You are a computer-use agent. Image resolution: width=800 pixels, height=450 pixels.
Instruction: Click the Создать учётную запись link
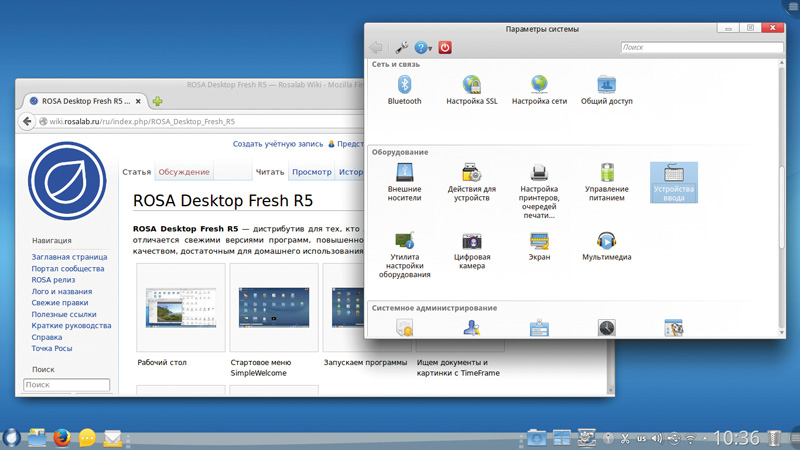point(277,144)
